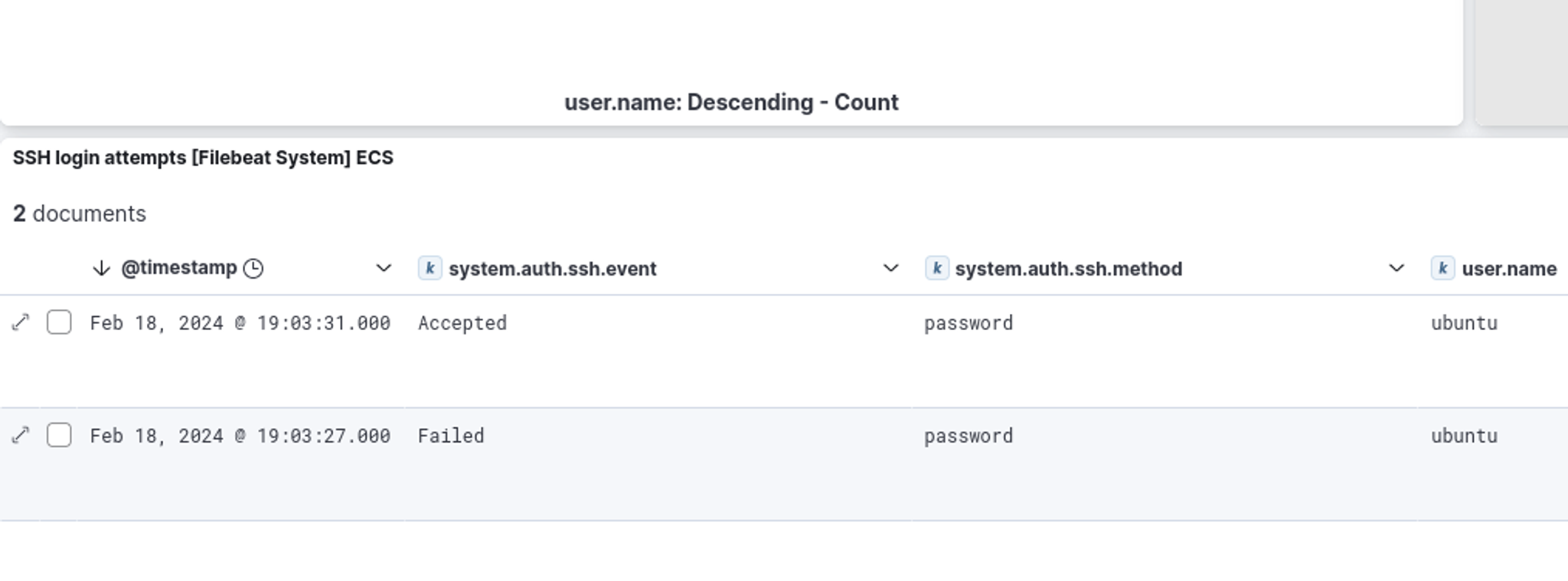
Task: Select the Accepted login row checkbox
Action: pos(59,323)
